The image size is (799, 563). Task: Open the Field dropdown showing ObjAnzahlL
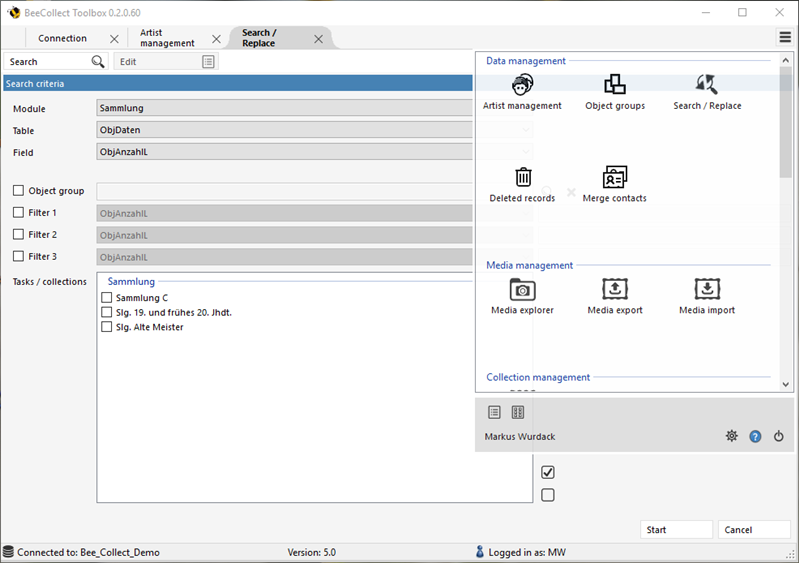click(x=284, y=152)
